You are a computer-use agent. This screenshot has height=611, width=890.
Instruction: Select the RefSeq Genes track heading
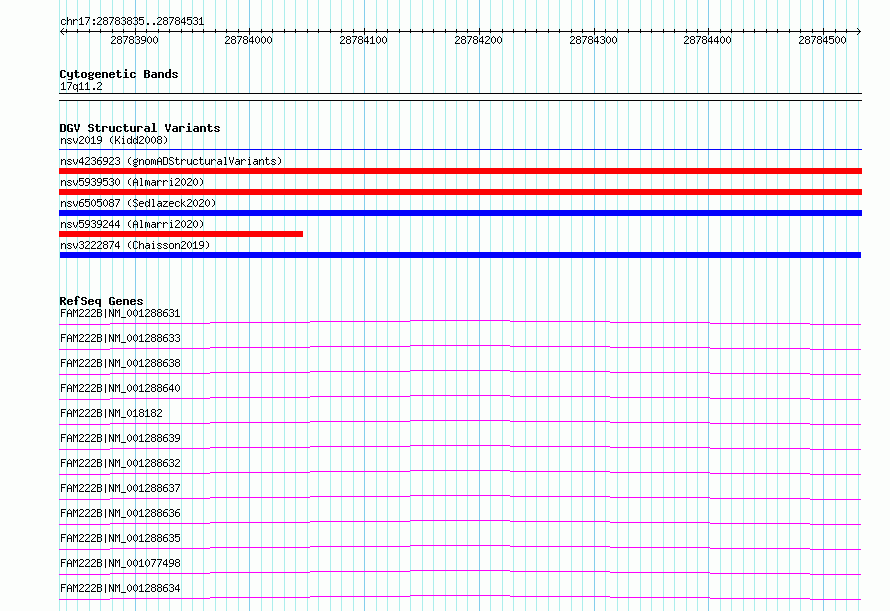click(x=101, y=301)
